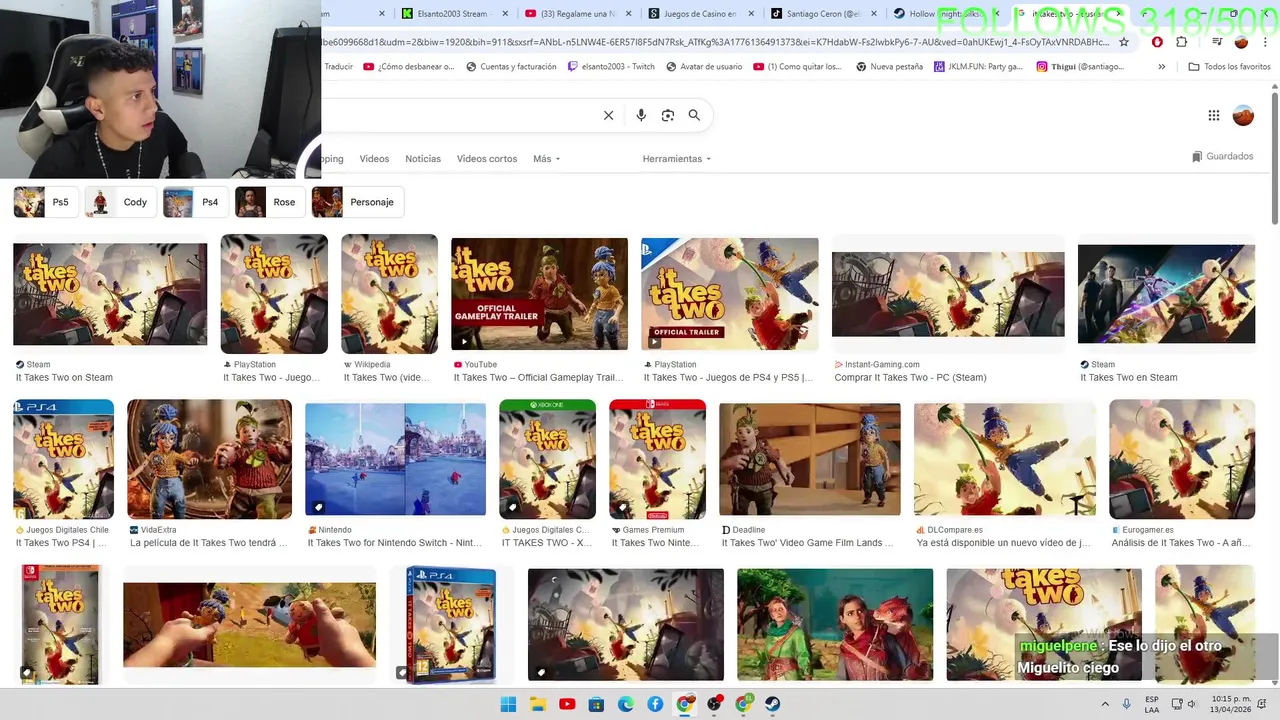Open the JKLM.FUN Party games bookmark
The height and width of the screenshot is (720, 1280).
point(979,67)
